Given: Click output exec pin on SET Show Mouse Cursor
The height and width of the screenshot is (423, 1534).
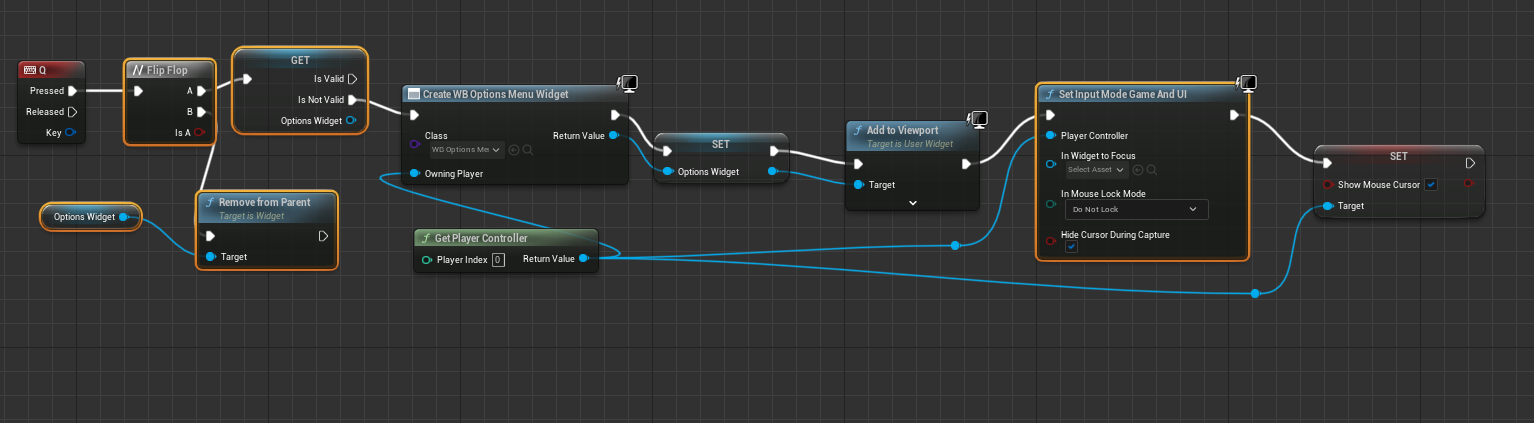Looking at the screenshot, I should tap(1470, 163).
